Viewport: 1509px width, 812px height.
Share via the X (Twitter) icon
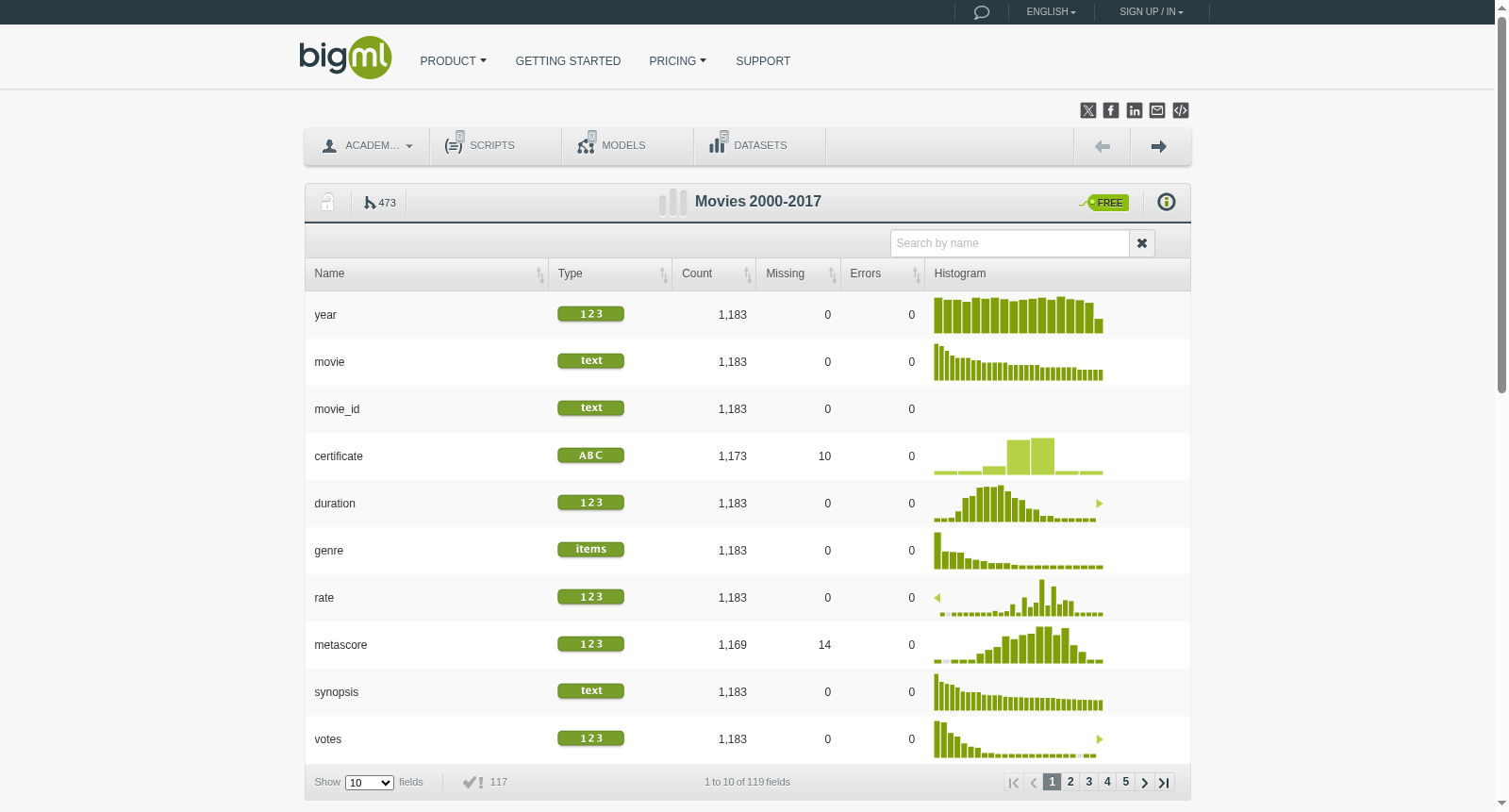1088,110
